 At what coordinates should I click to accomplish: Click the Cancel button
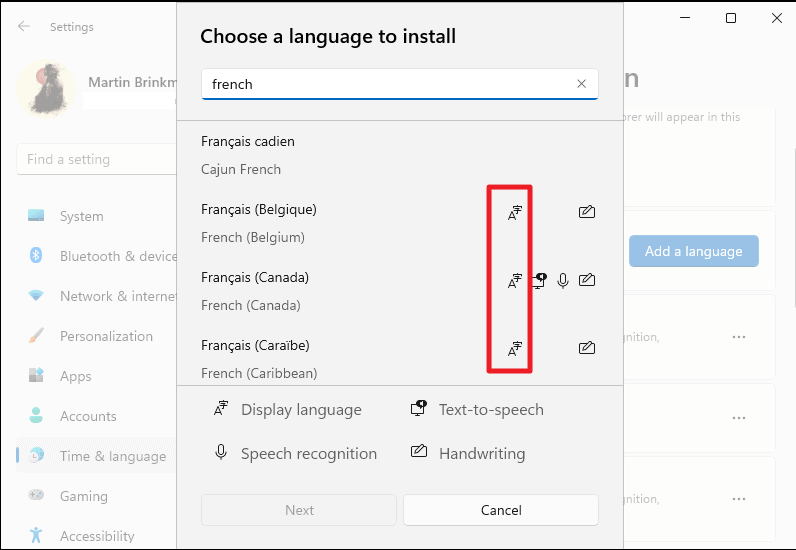501,510
